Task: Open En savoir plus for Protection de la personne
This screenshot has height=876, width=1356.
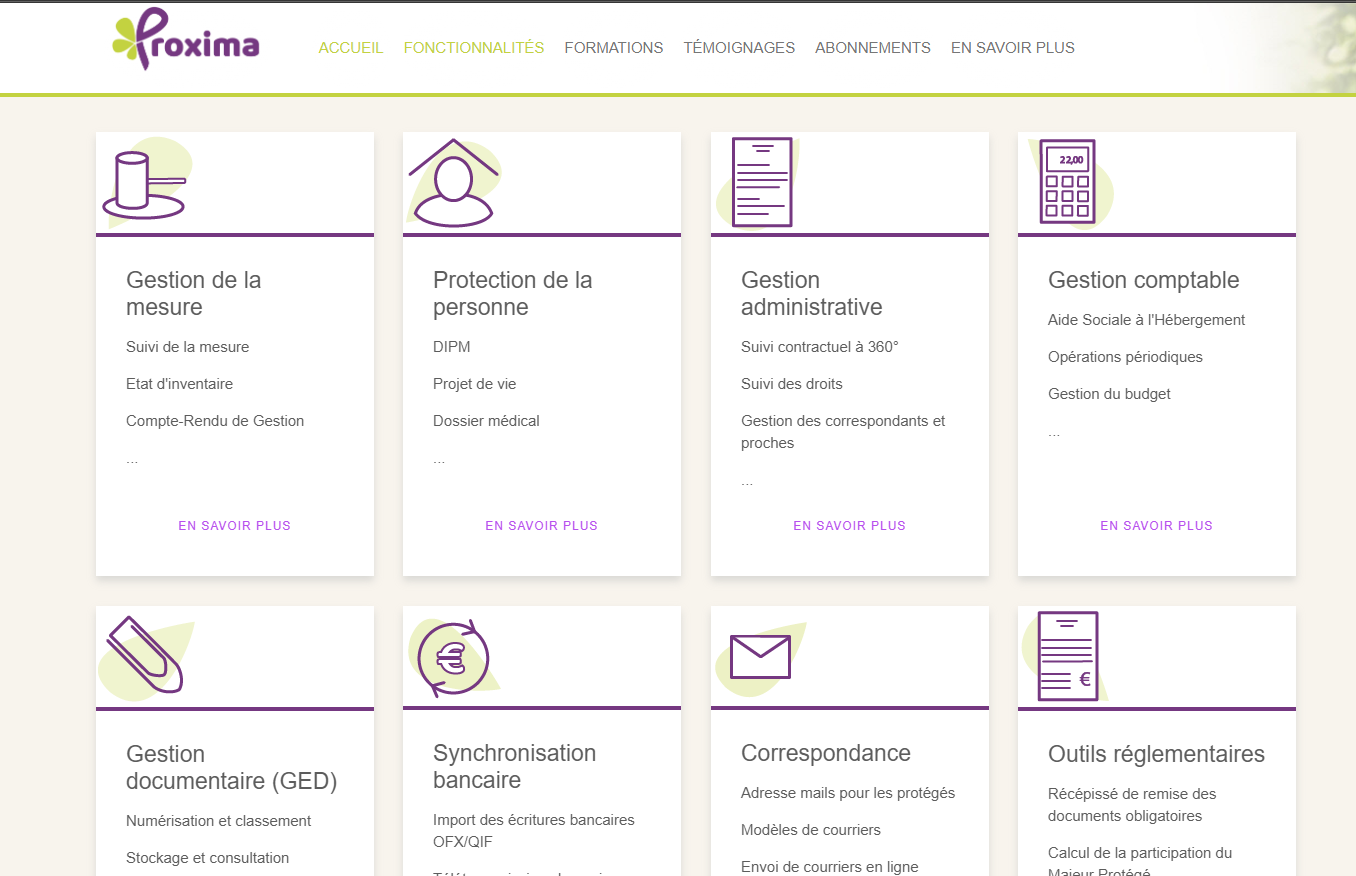Action: [542, 526]
